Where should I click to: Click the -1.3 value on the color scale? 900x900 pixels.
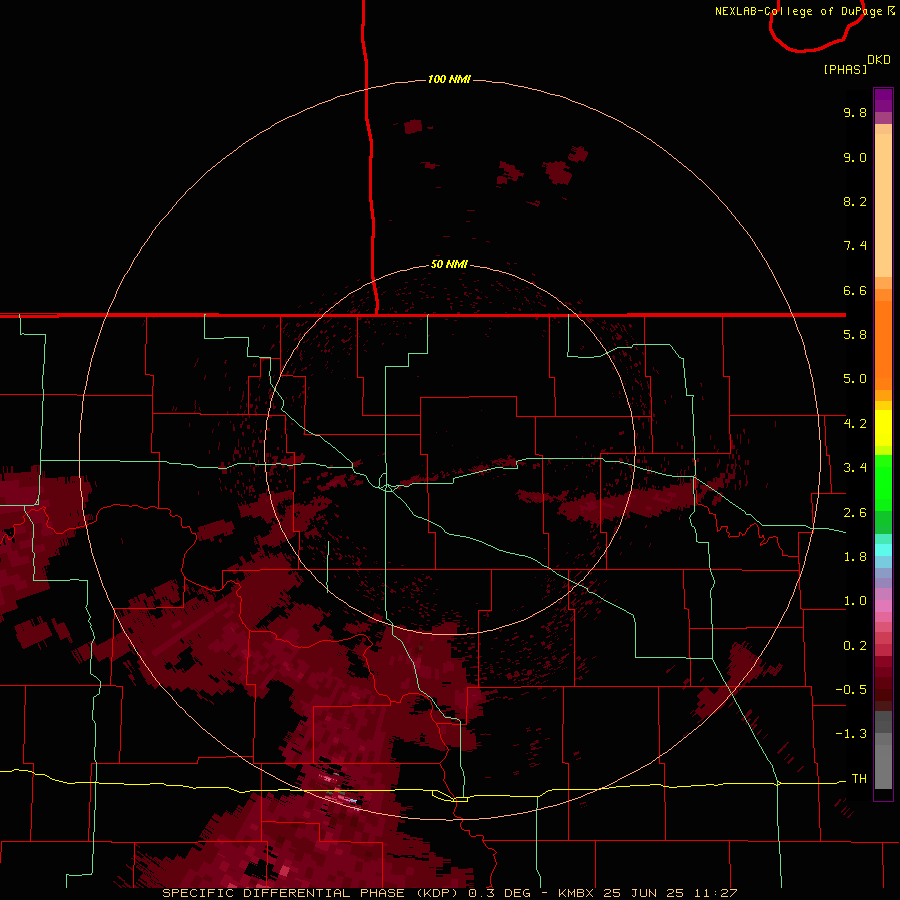[x=851, y=734]
